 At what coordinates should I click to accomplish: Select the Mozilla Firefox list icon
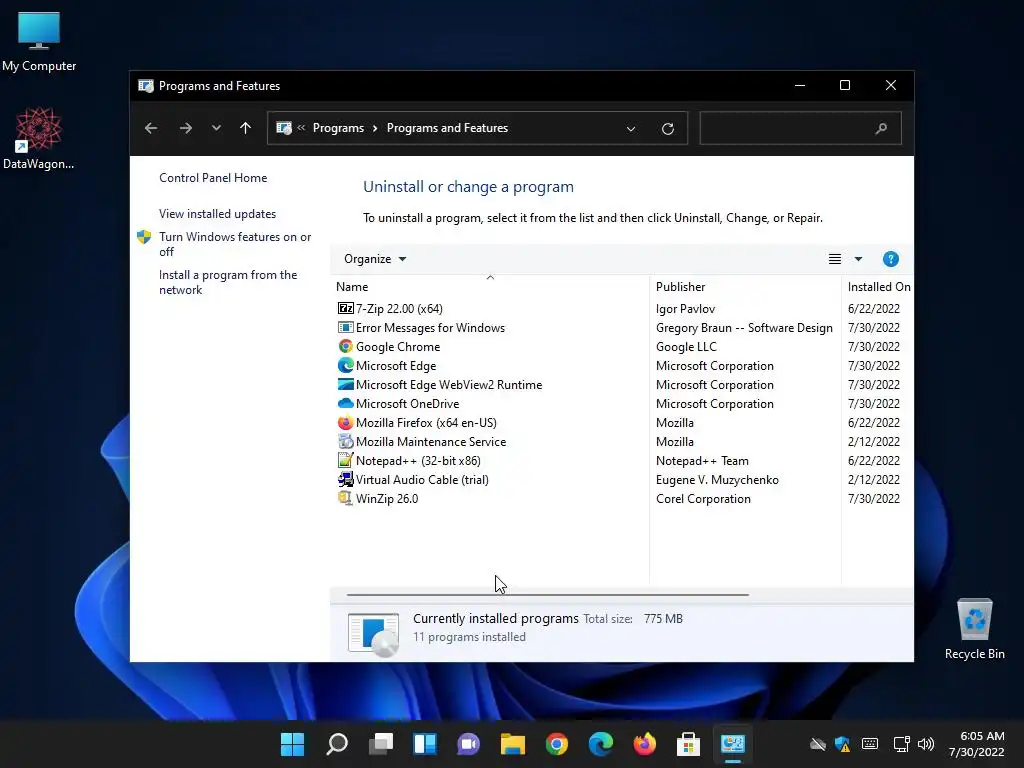pos(345,423)
